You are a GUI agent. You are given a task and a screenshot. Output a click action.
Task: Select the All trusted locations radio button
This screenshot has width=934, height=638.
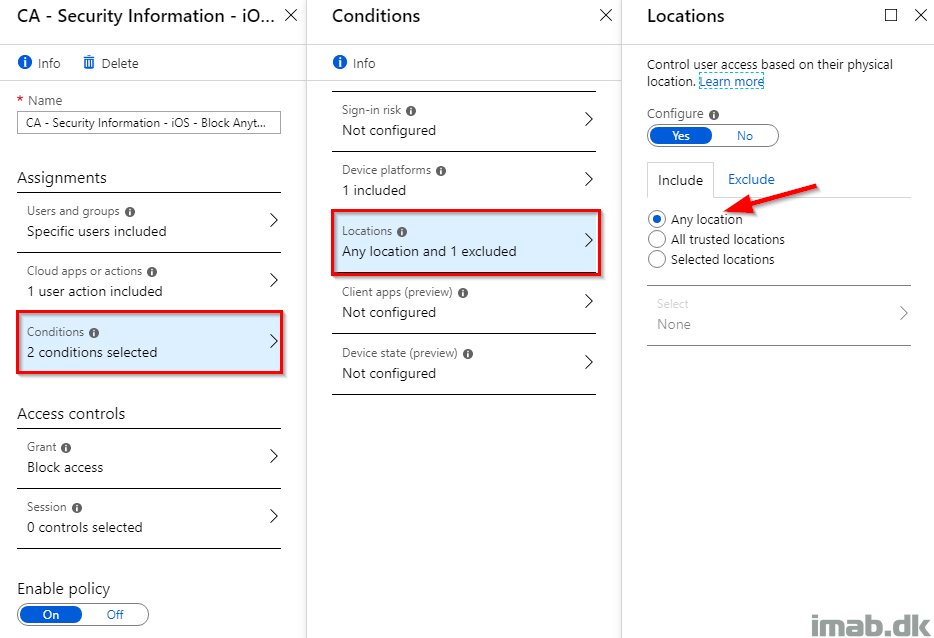tap(656, 239)
